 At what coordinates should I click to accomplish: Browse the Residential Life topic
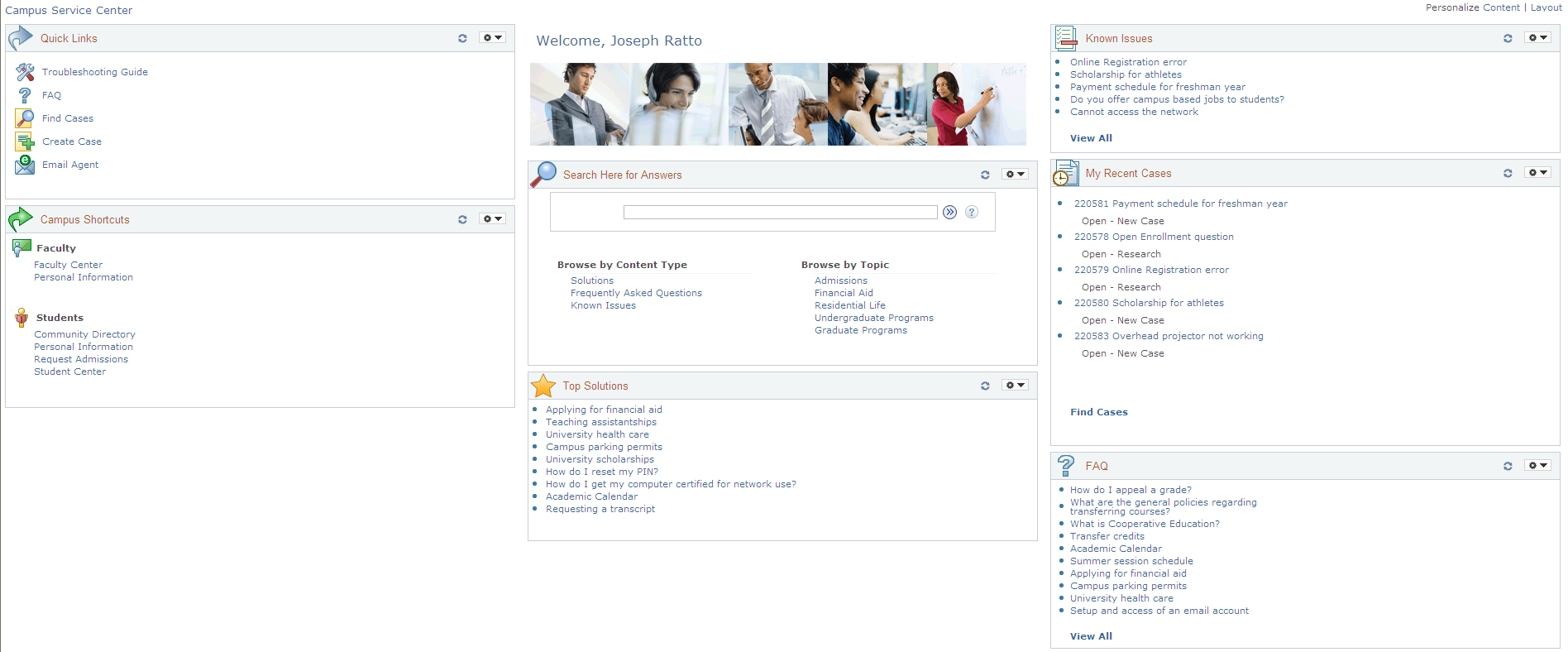coord(850,305)
